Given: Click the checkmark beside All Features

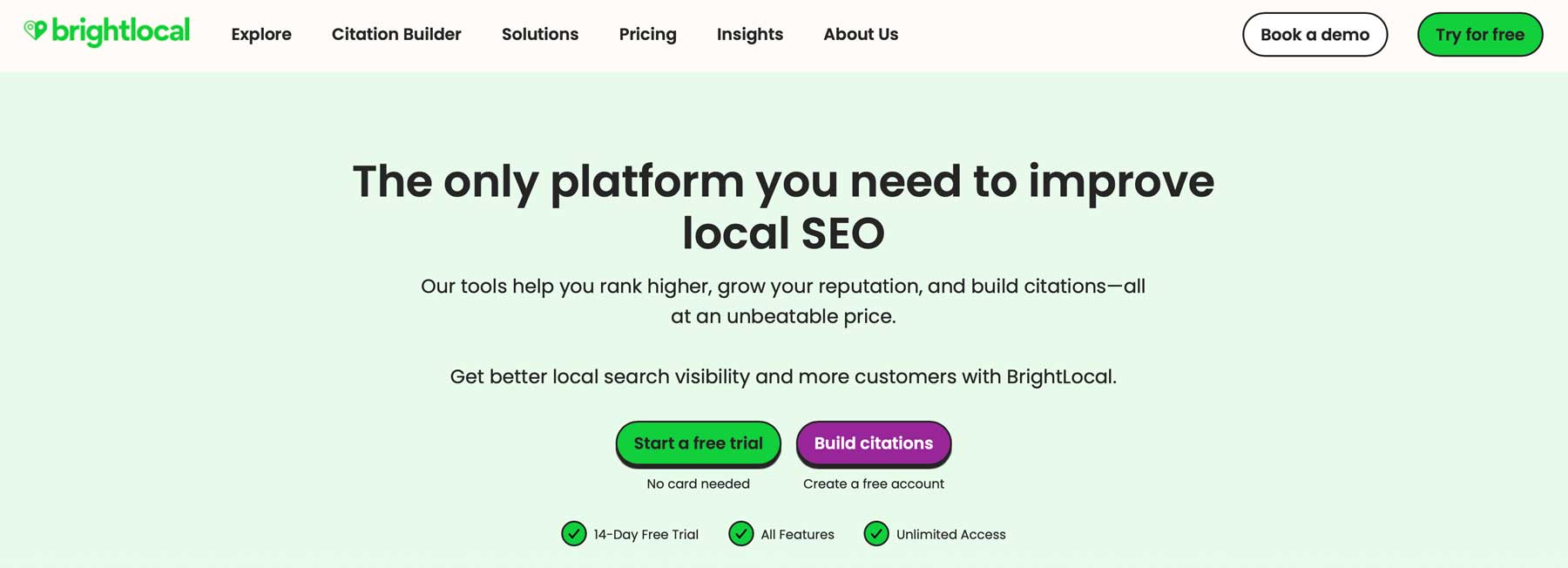Looking at the screenshot, I should point(740,534).
